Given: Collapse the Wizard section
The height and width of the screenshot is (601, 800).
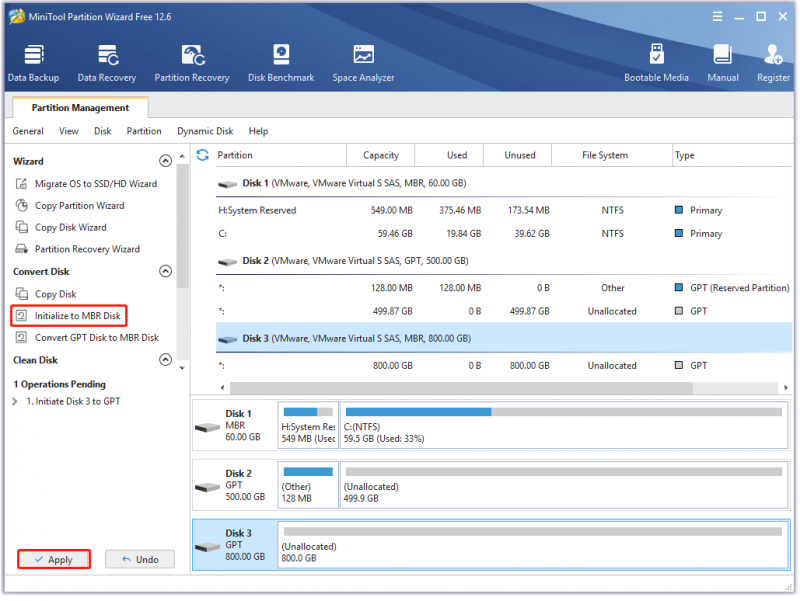Looking at the screenshot, I should [165, 161].
